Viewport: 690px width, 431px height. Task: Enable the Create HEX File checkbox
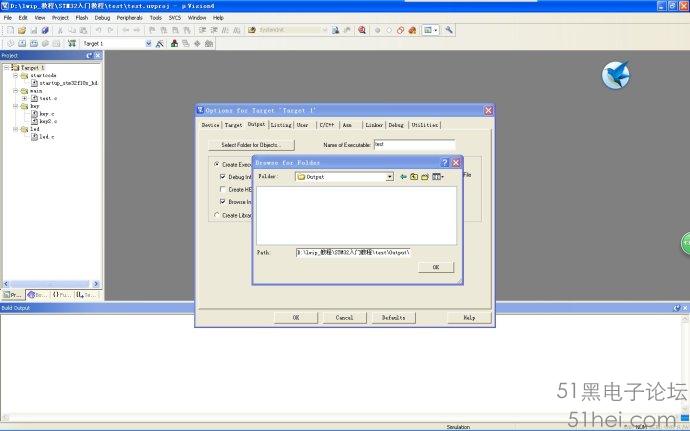coord(223,189)
